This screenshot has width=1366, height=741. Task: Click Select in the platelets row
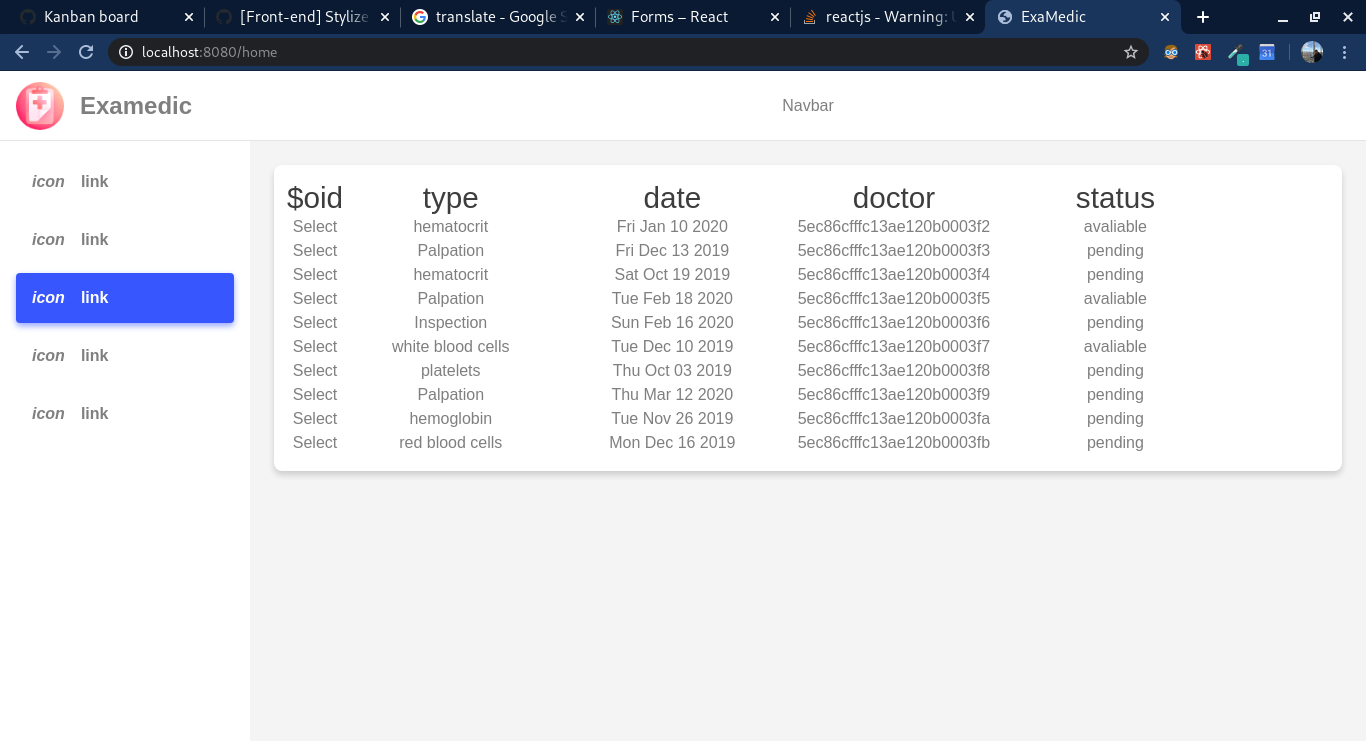[315, 371]
